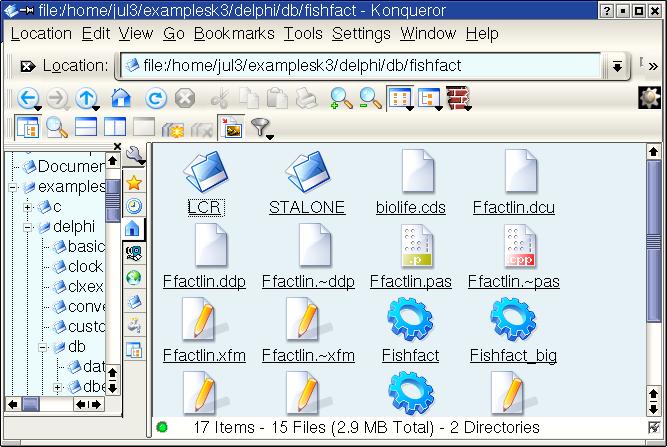Screen dimensions: 667x447
Task: Open the STALONE folder
Action: pos(307,183)
